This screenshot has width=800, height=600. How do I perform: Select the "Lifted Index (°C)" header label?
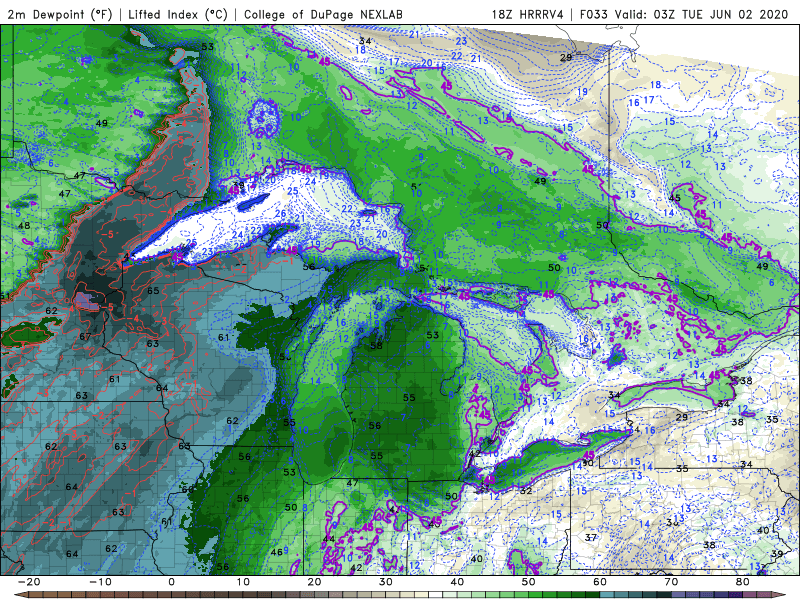click(x=178, y=15)
